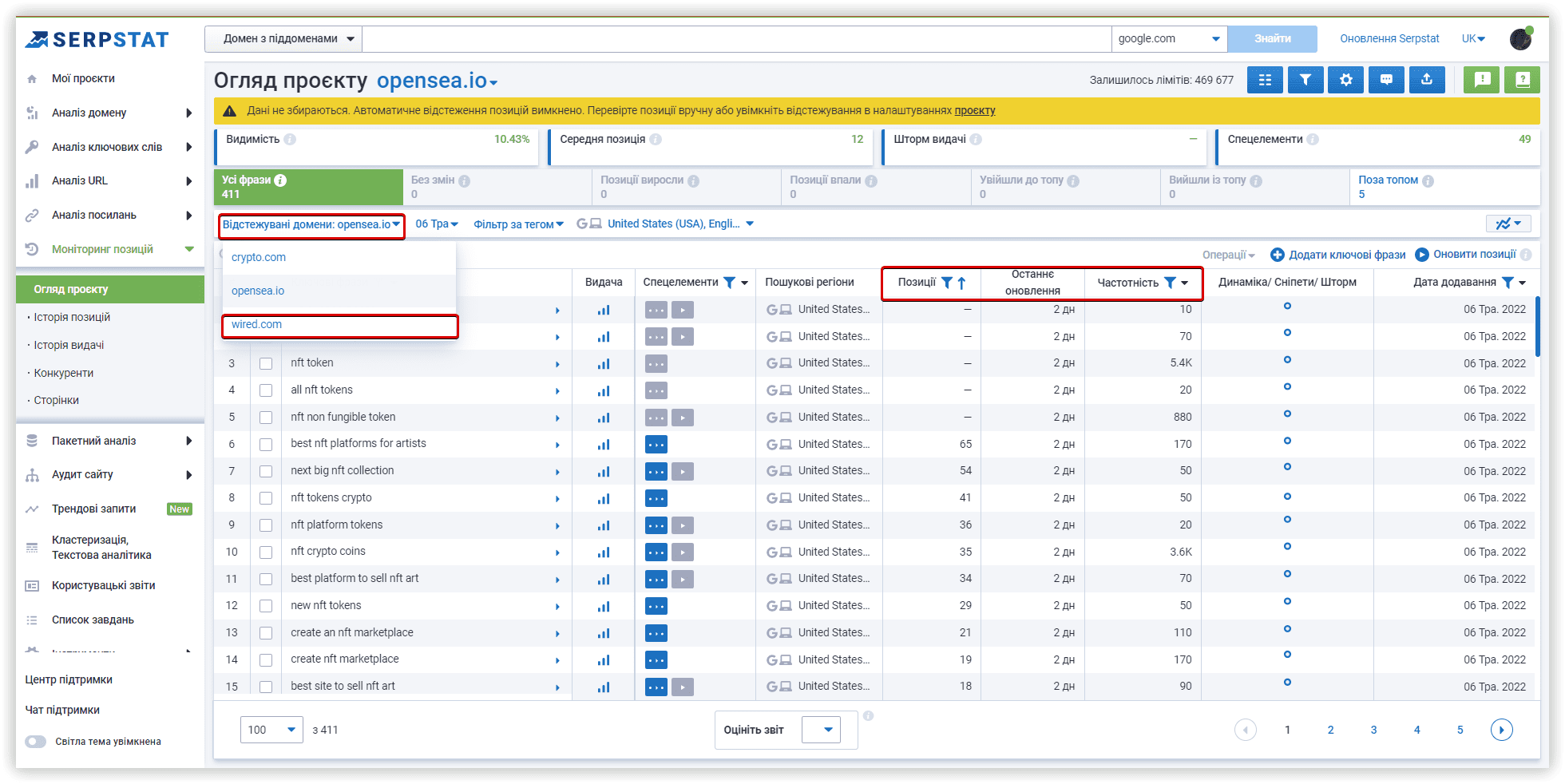Open Фільтр за тегом dropdown
Viewport: 1565px width, 784px height.
pos(518,224)
